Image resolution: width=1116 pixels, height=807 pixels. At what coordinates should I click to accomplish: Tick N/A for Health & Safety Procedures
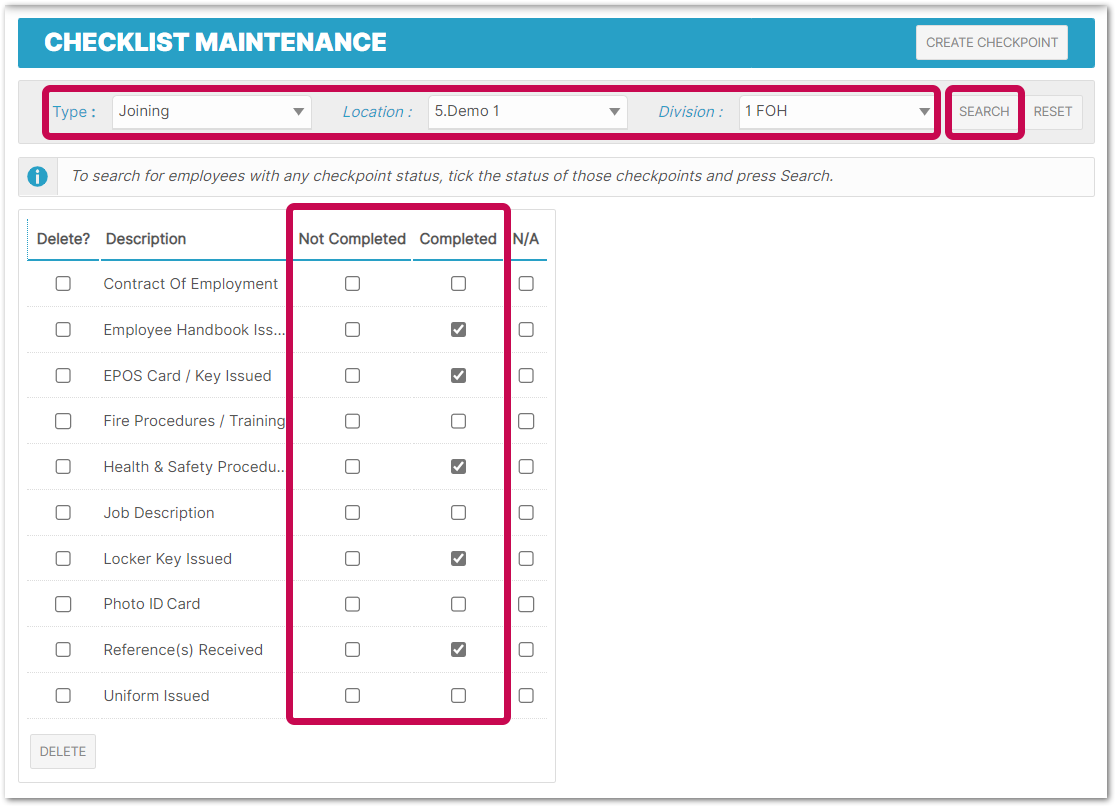[x=526, y=467]
